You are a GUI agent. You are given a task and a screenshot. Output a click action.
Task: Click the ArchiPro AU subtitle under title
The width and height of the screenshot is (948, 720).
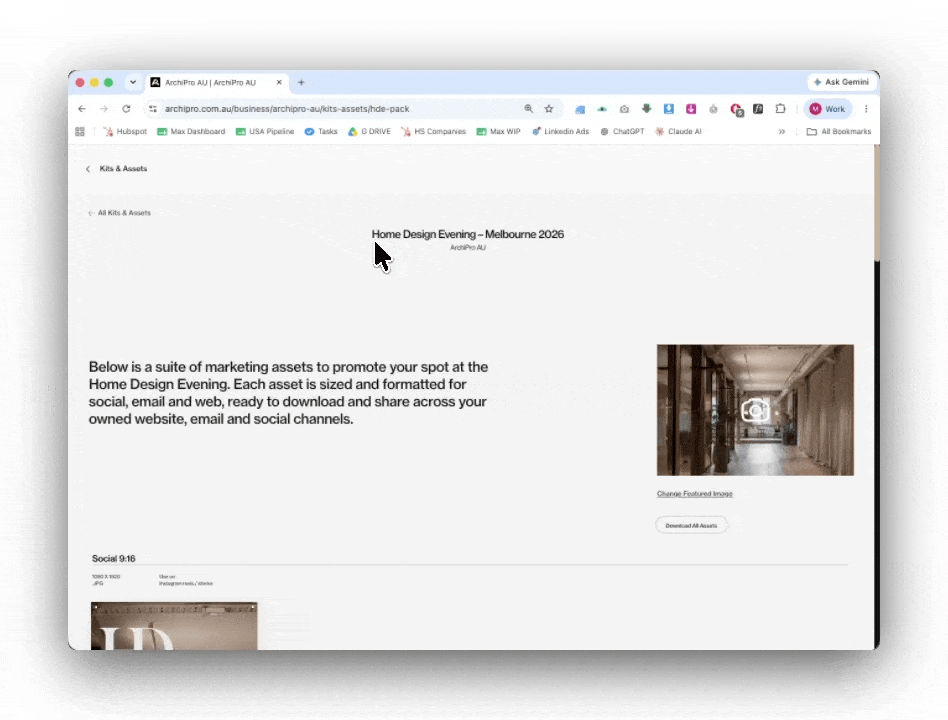point(467,247)
